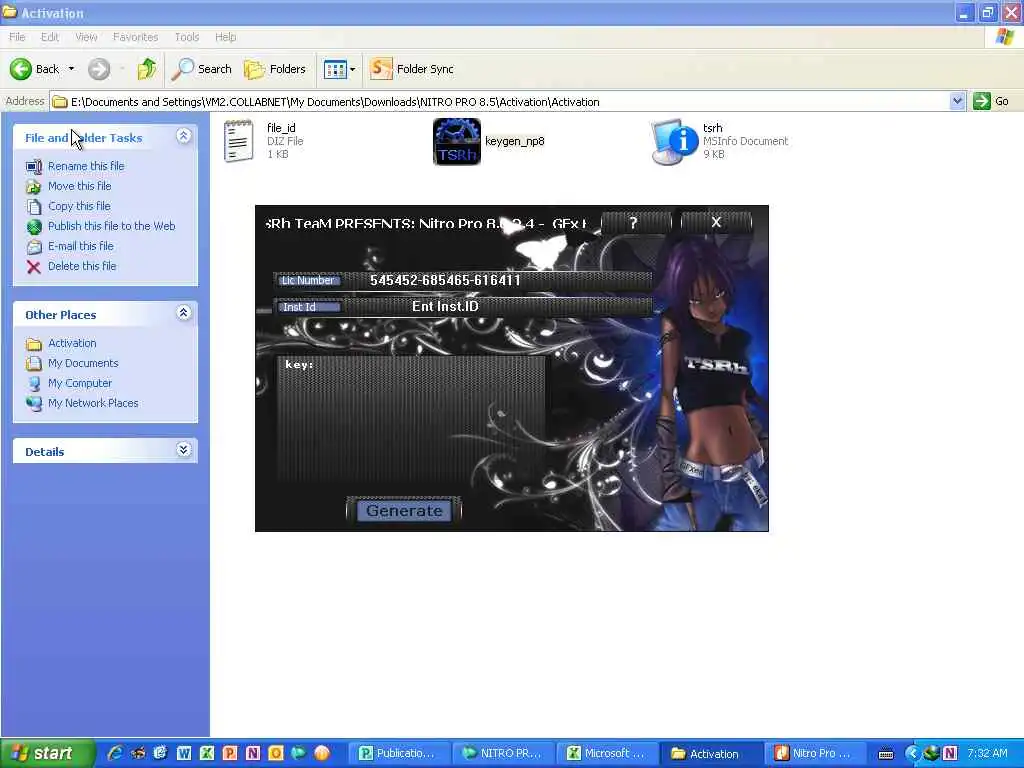Open the Favorites menu

(135, 37)
